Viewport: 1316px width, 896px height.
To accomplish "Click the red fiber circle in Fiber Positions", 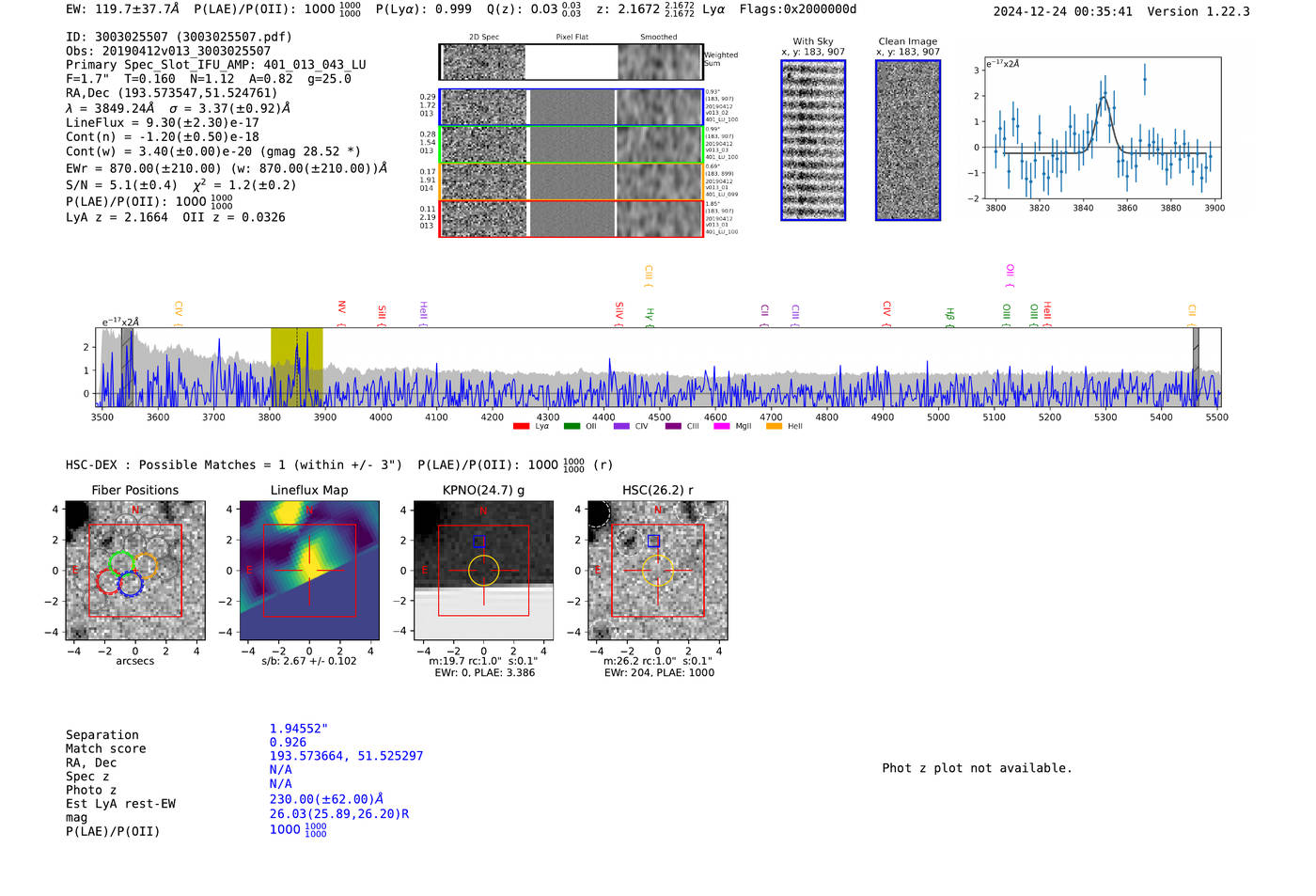I will coord(108,580).
